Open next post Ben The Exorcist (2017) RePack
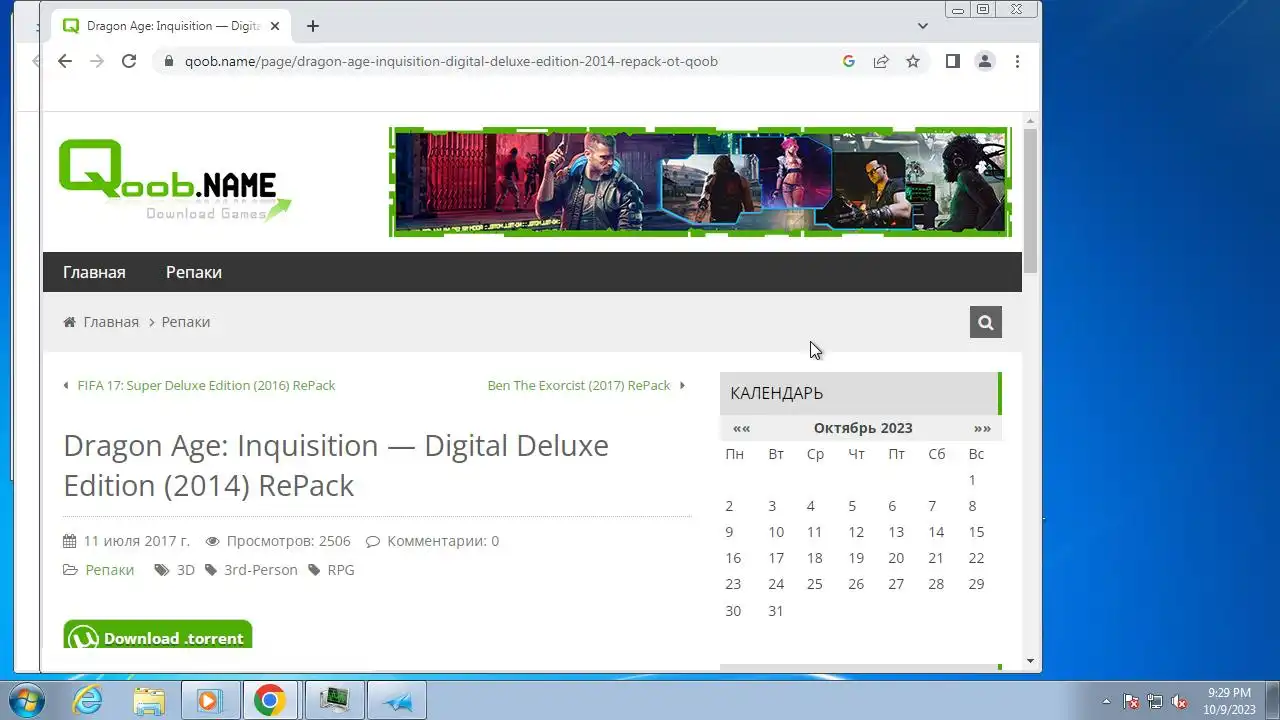The image size is (1280, 720). pyautogui.click(x=579, y=385)
